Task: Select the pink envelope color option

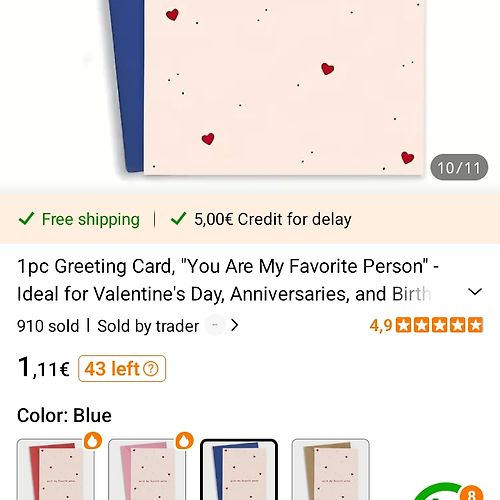Action: click(x=147, y=469)
